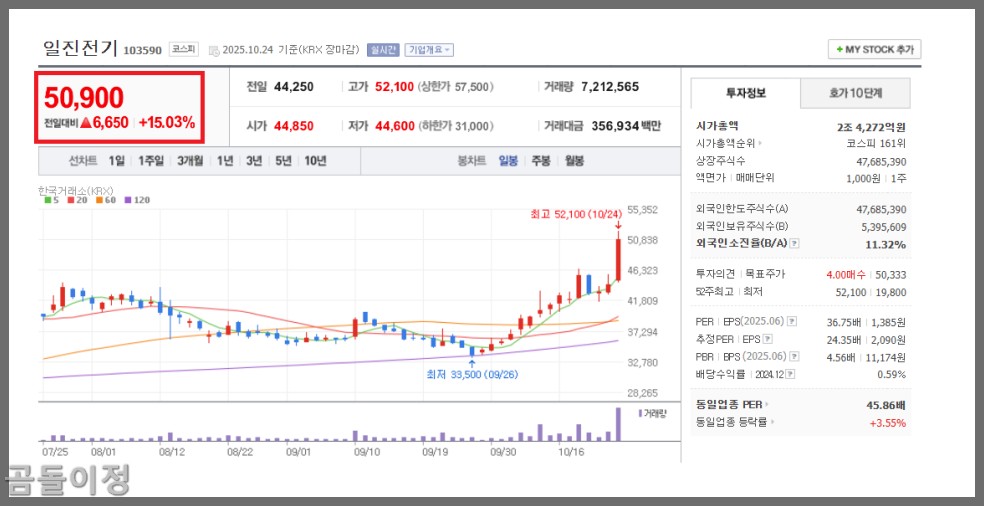This screenshot has height=506, width=984.
Task: Click green 5-day moving average legend swatch
Action: [48, 200]
